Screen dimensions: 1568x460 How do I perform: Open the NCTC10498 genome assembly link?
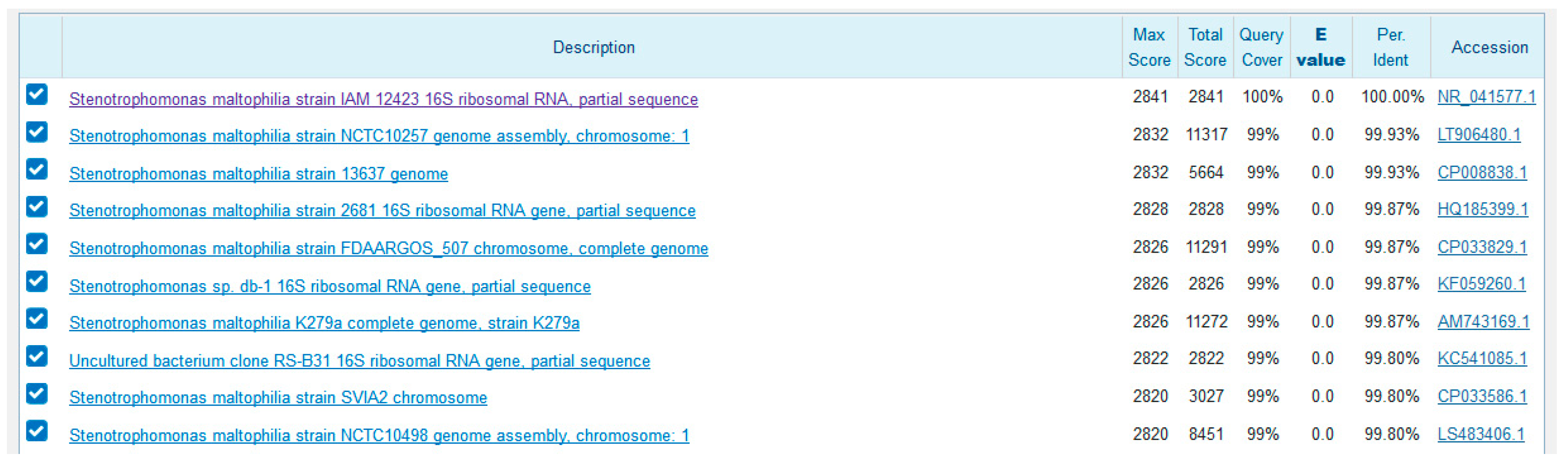pos(379,435)
